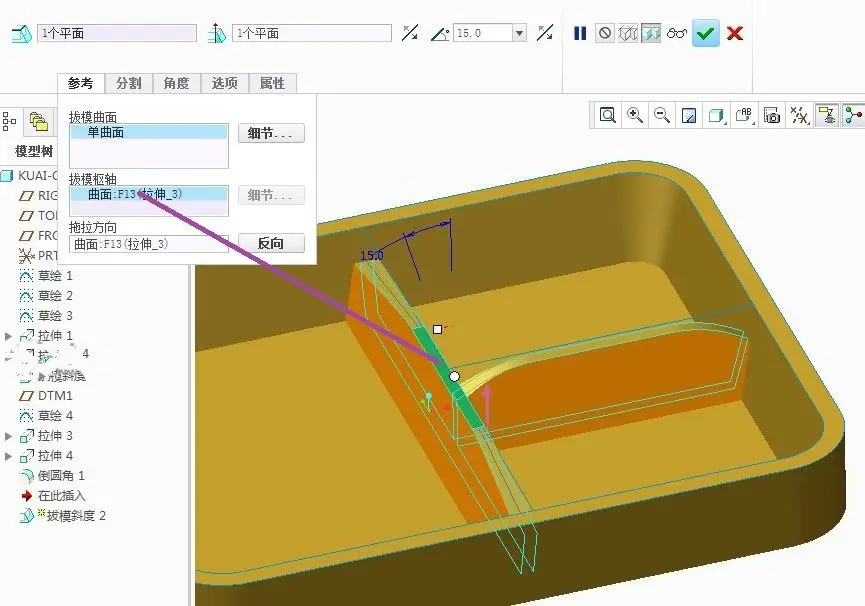The width and height of the screenshot is (865, 606).
Task: Select the 单曲面 entry in the draft surfaces list
Action: coord(148,132)
